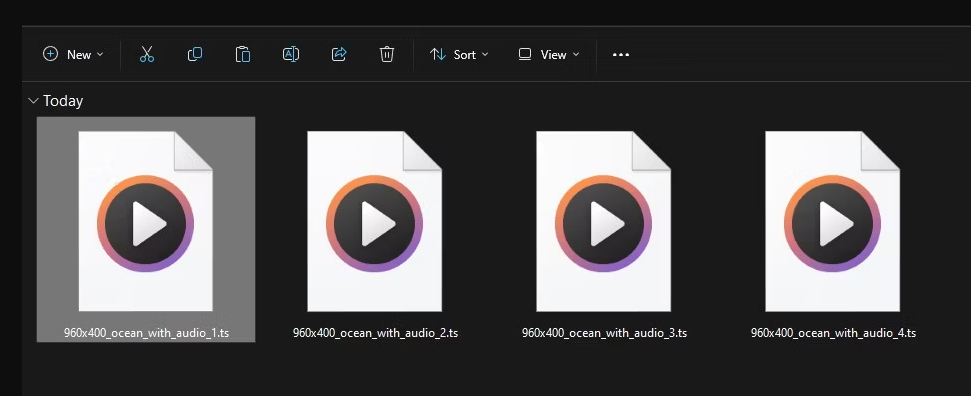
Task: Collapse the Today group chevron
Action: pyautogui.click(x=33, y=100)
